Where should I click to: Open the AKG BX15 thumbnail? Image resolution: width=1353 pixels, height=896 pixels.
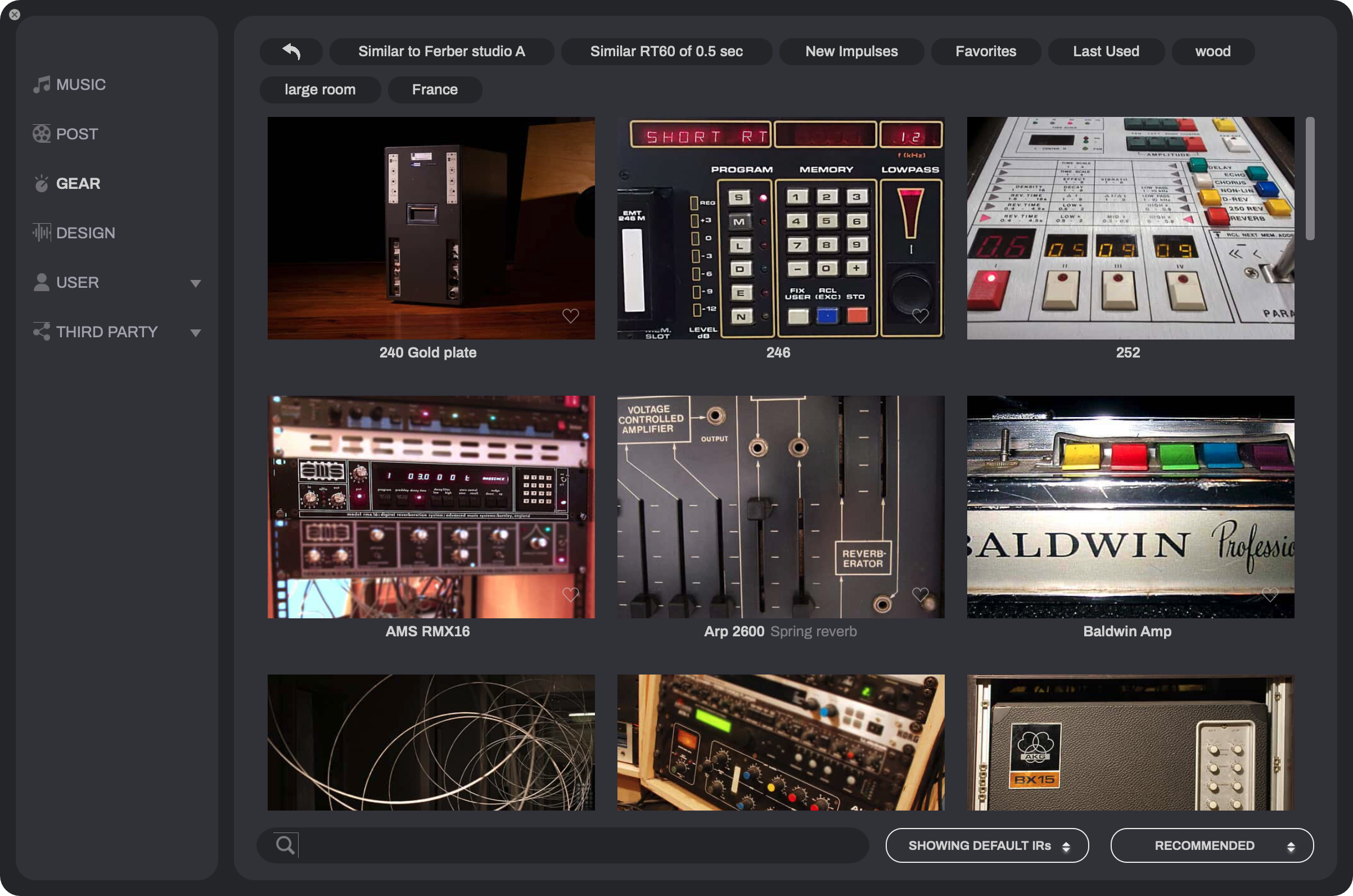(1131, 743)
